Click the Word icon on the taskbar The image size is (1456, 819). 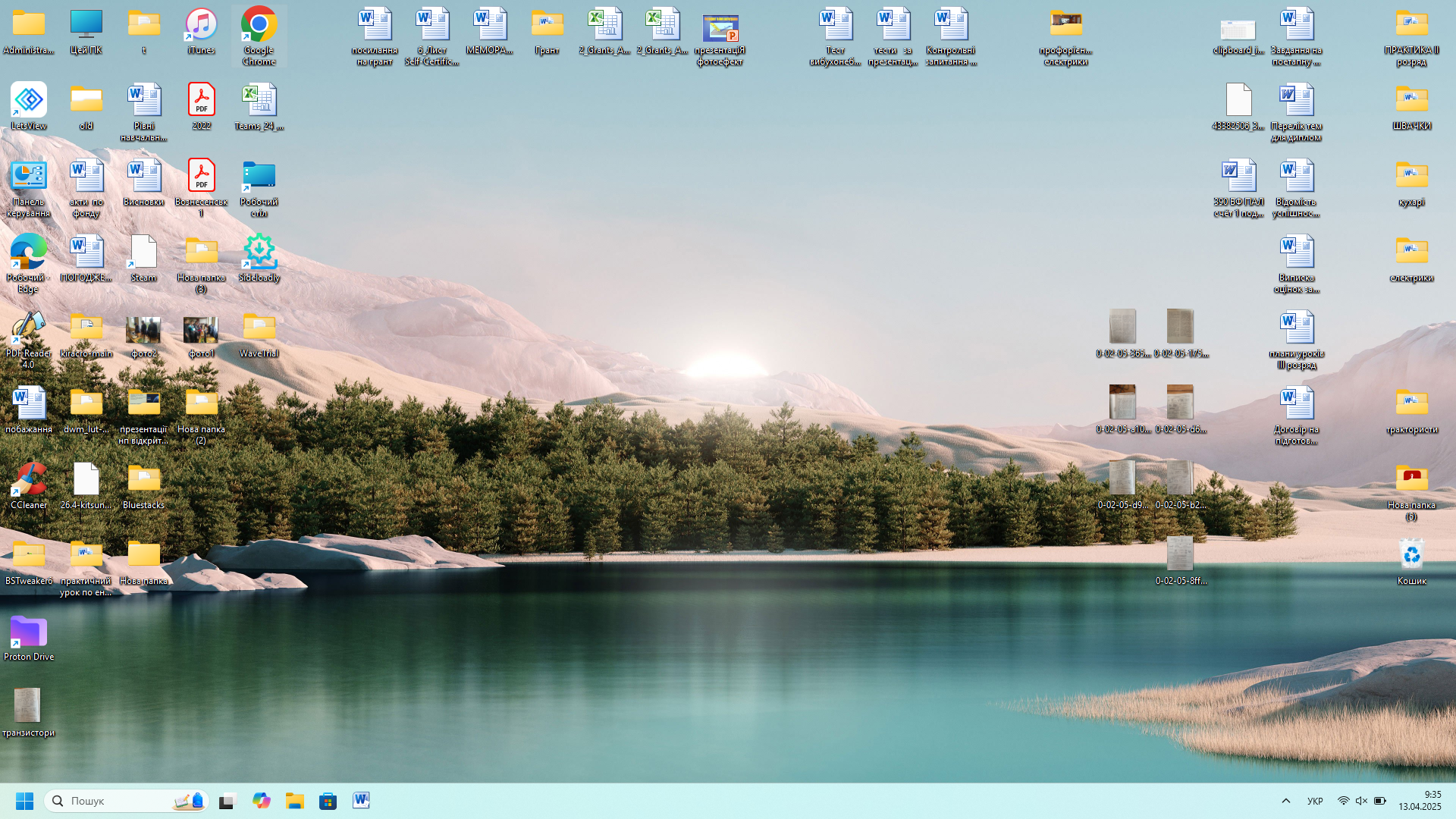coord(361,801)
